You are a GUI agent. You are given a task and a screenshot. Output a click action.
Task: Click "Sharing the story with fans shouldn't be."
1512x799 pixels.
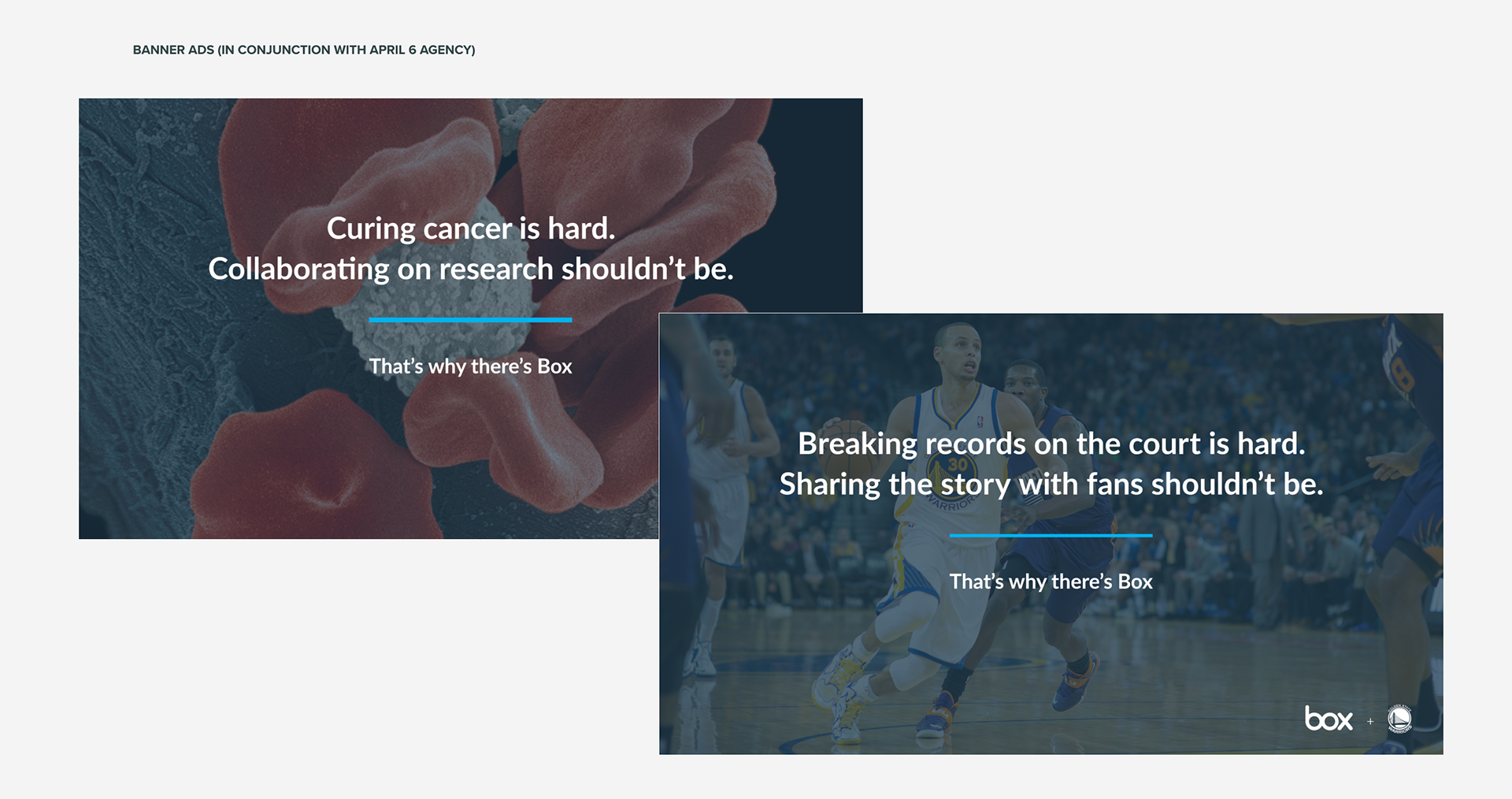[1051, 484]
